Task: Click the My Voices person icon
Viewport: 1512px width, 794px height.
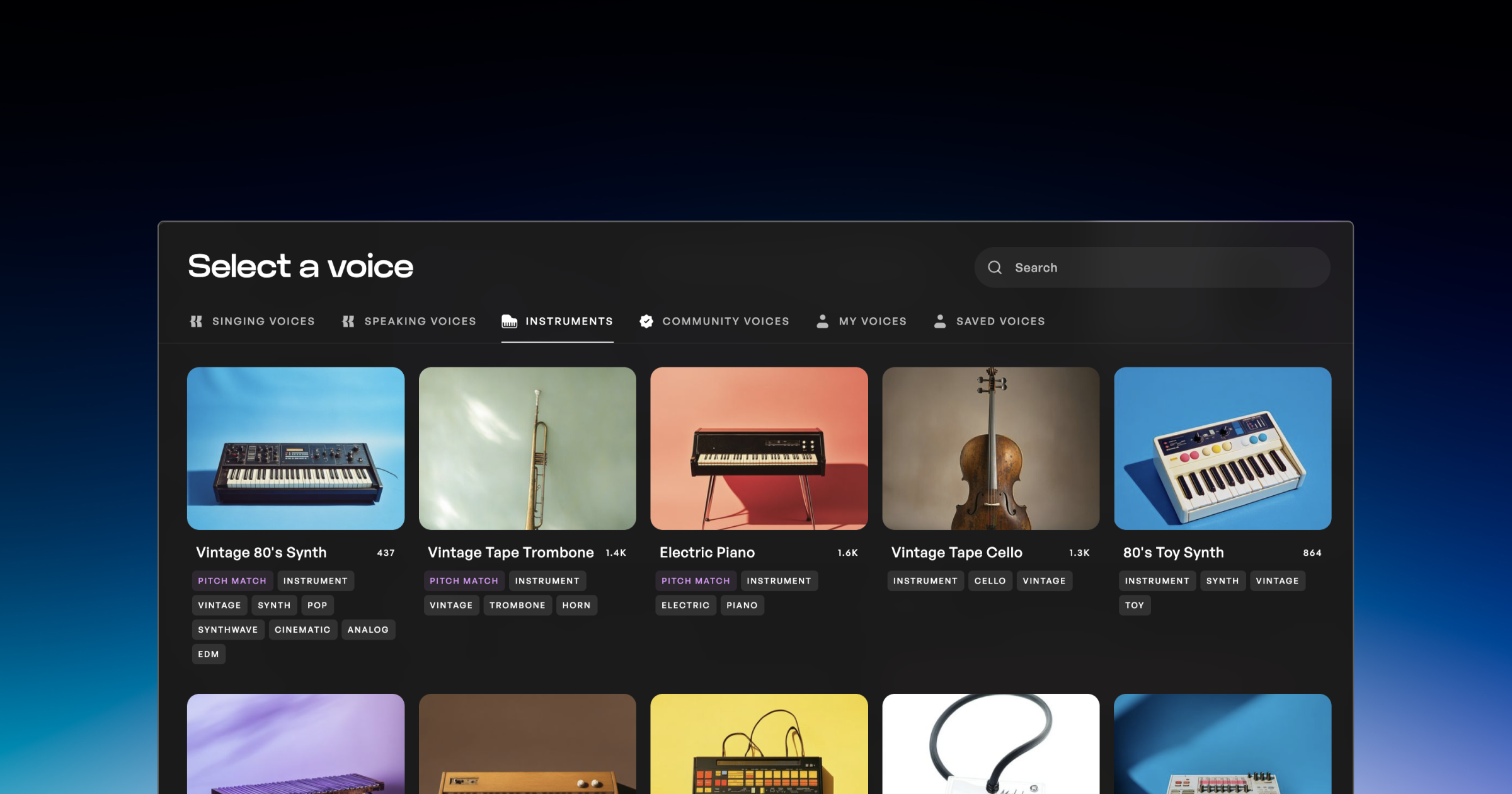Action: pyautogui.click(x=822, y=321)
